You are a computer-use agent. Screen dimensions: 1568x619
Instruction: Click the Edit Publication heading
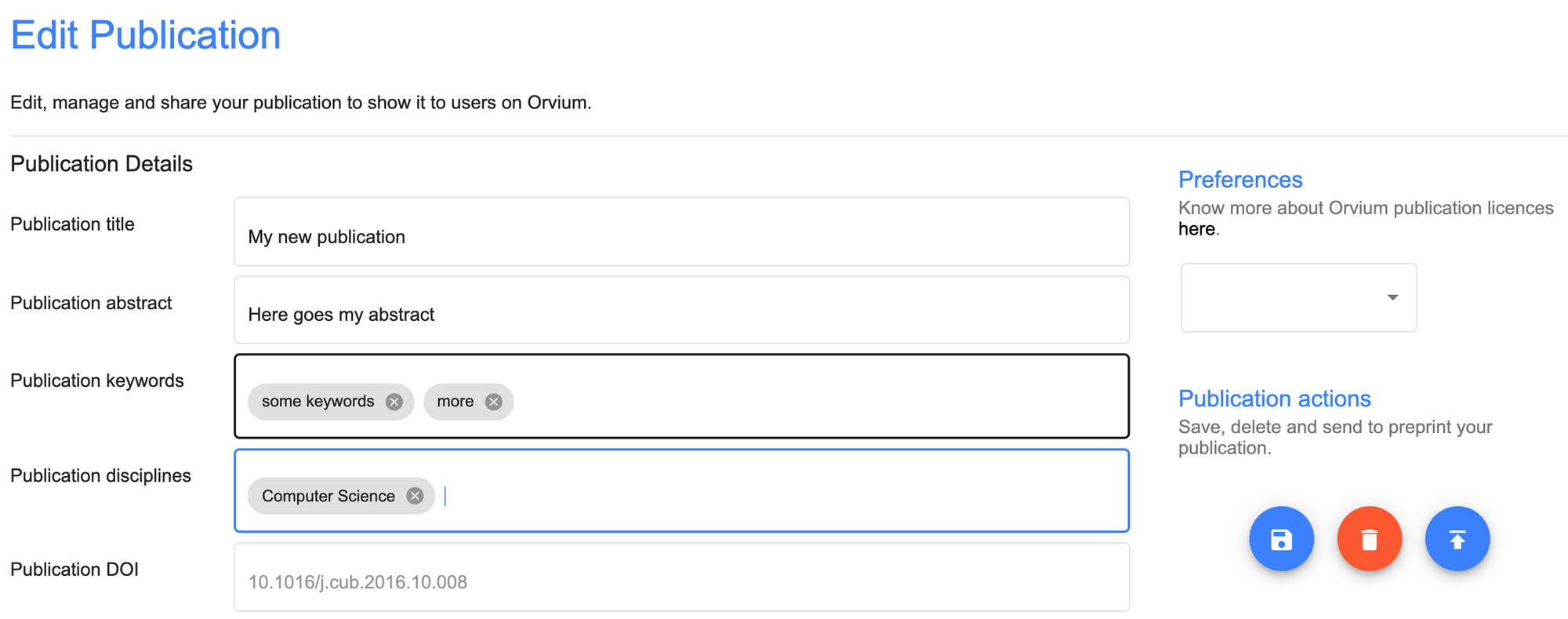pyautogui.click(x=146, y=35)
